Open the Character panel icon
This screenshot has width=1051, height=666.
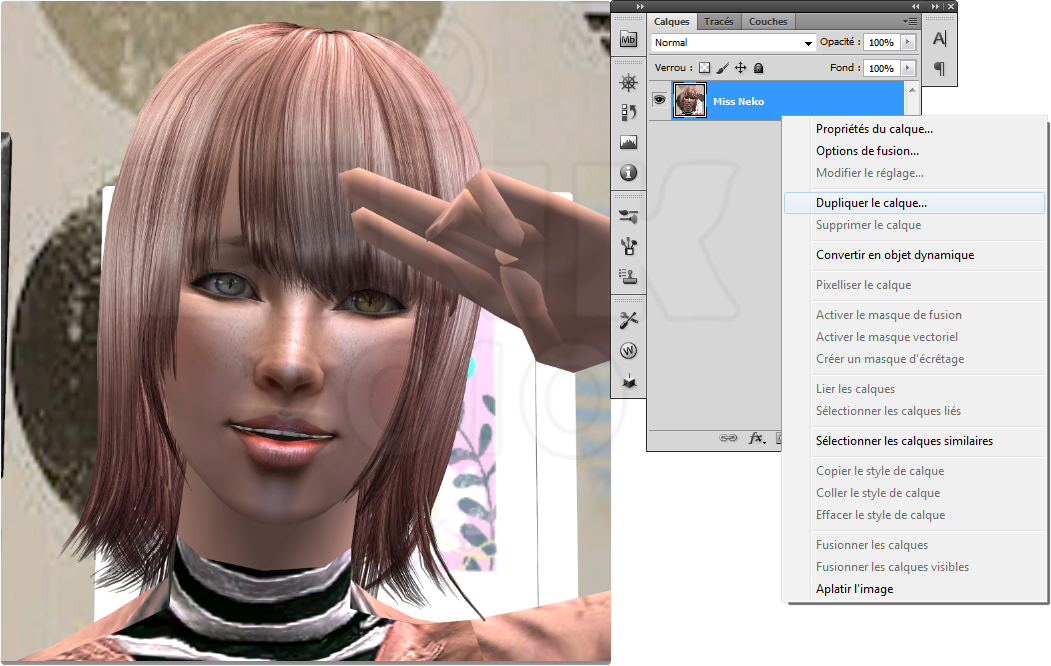tap(939, 39)
